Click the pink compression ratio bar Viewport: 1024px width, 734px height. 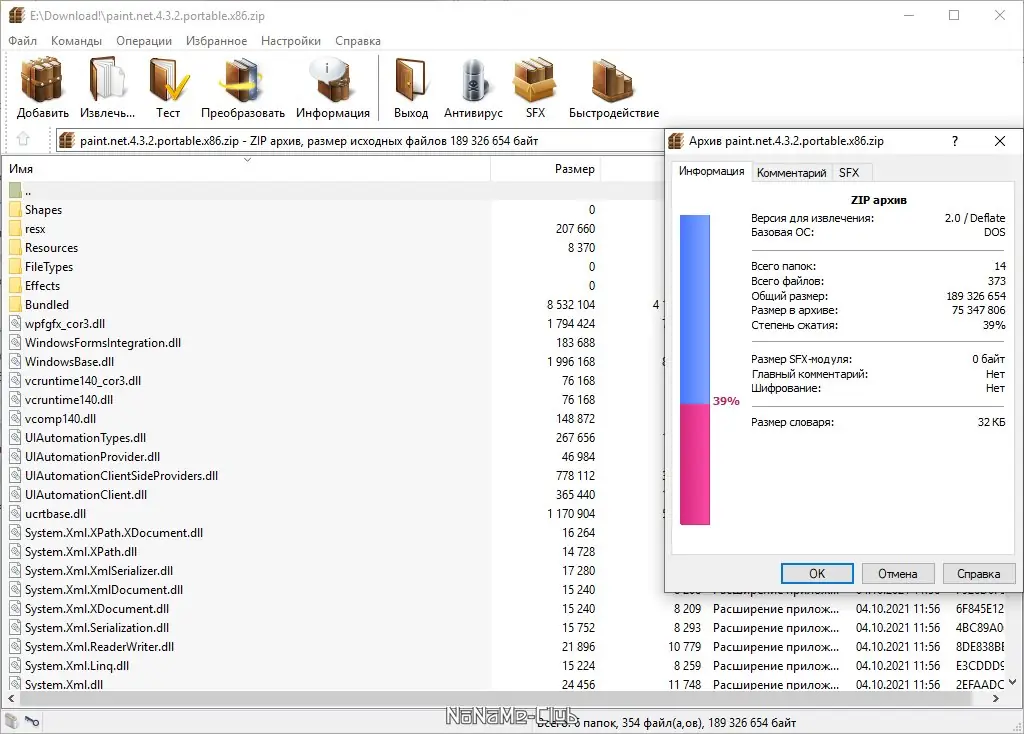(x=694, y=464)
